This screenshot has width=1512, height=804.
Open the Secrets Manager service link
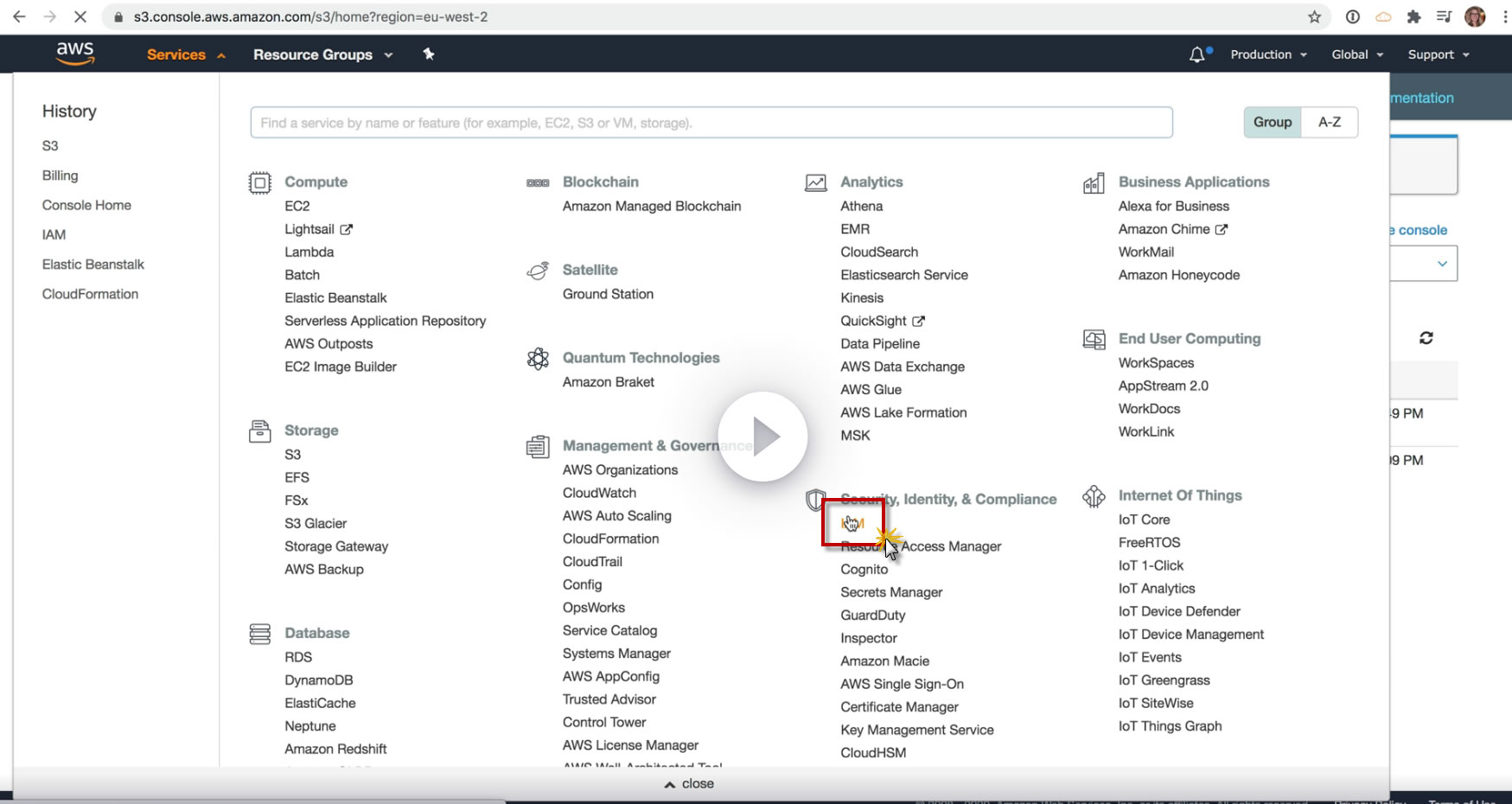pyautogui.click(x=891, y=592)
